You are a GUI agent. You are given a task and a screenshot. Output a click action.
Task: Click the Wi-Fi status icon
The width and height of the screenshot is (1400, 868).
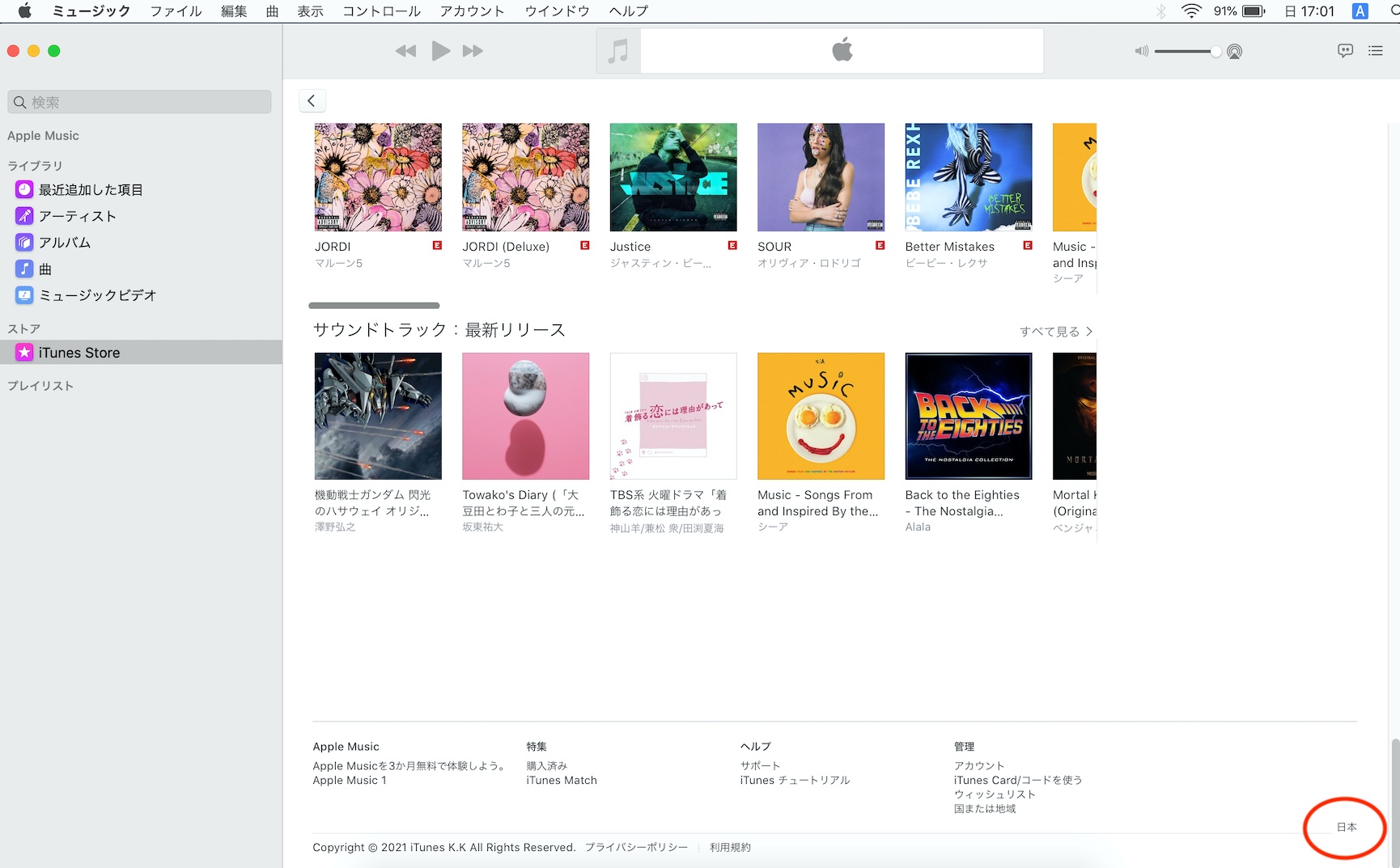click(1191, 11)
